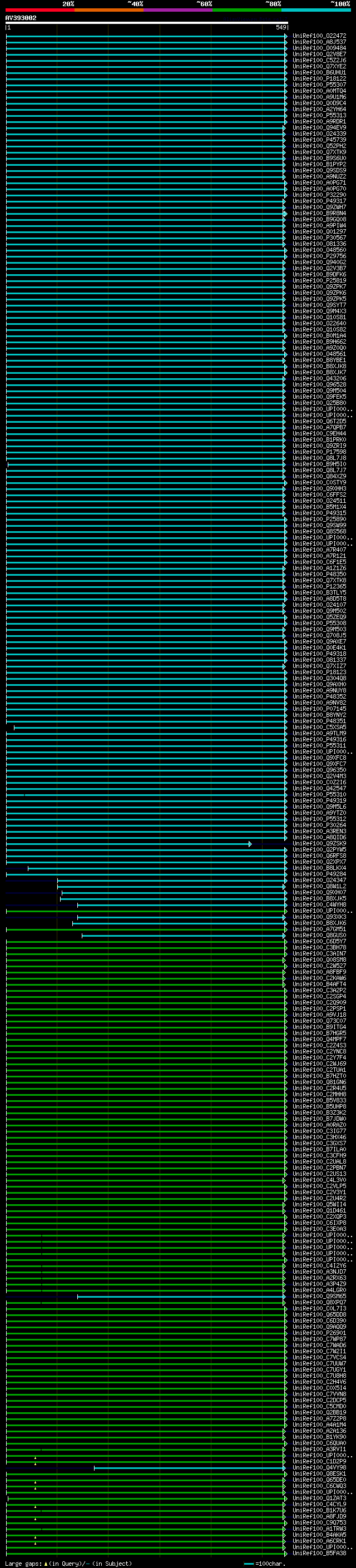Image resolution: width=356 pixels, height=1568 pixels.
Task: Select the UniRef100_A8FBF9 label
Action: (x=319, y=972)
